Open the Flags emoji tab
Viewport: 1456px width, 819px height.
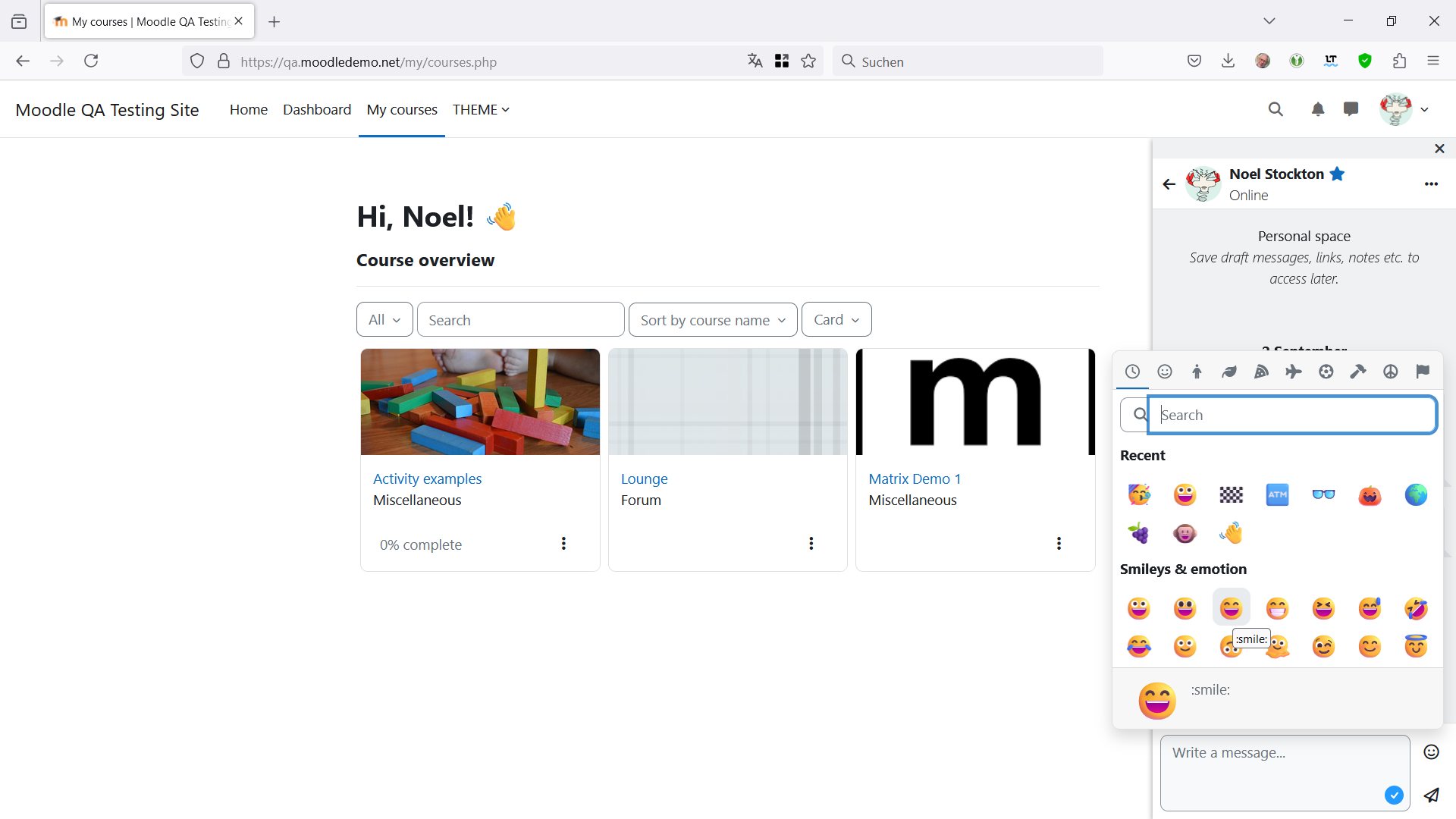click(1423, 372)
